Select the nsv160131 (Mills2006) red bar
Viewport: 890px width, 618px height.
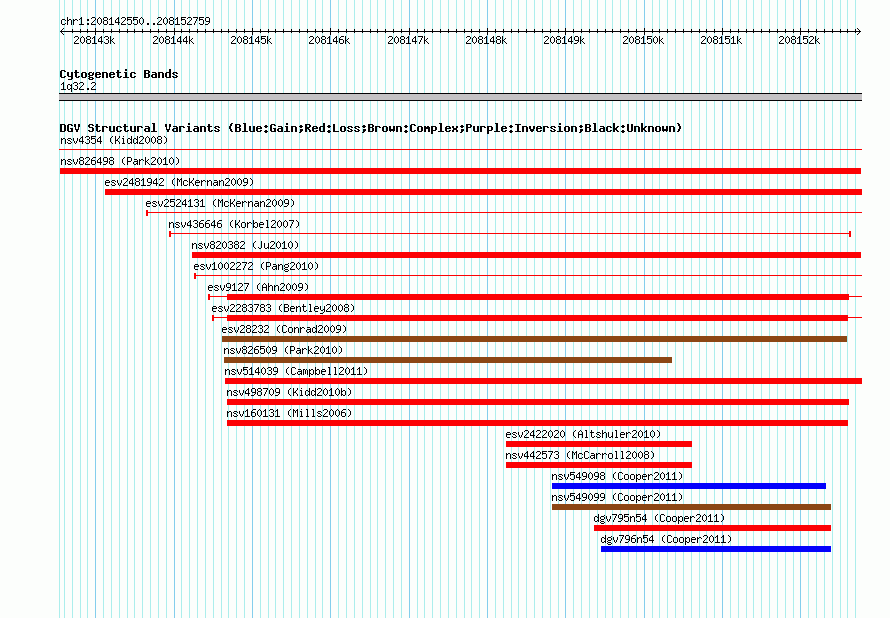click(538, 423)
